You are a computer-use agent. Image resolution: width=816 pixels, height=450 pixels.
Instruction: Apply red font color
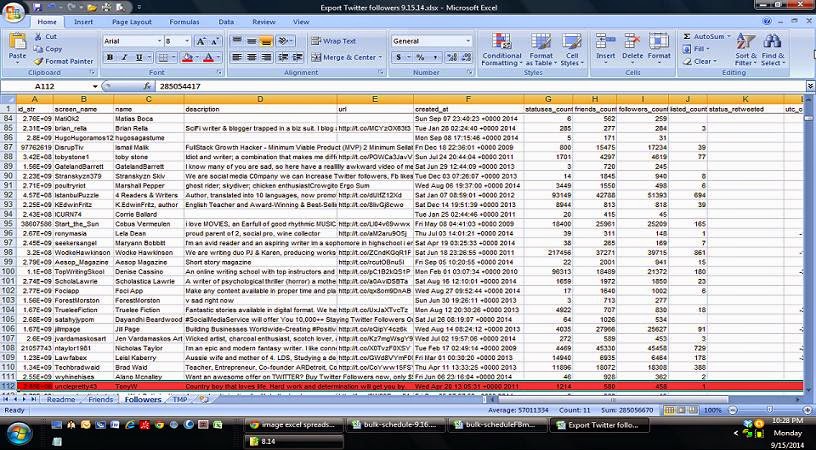[x=209, y=58]
